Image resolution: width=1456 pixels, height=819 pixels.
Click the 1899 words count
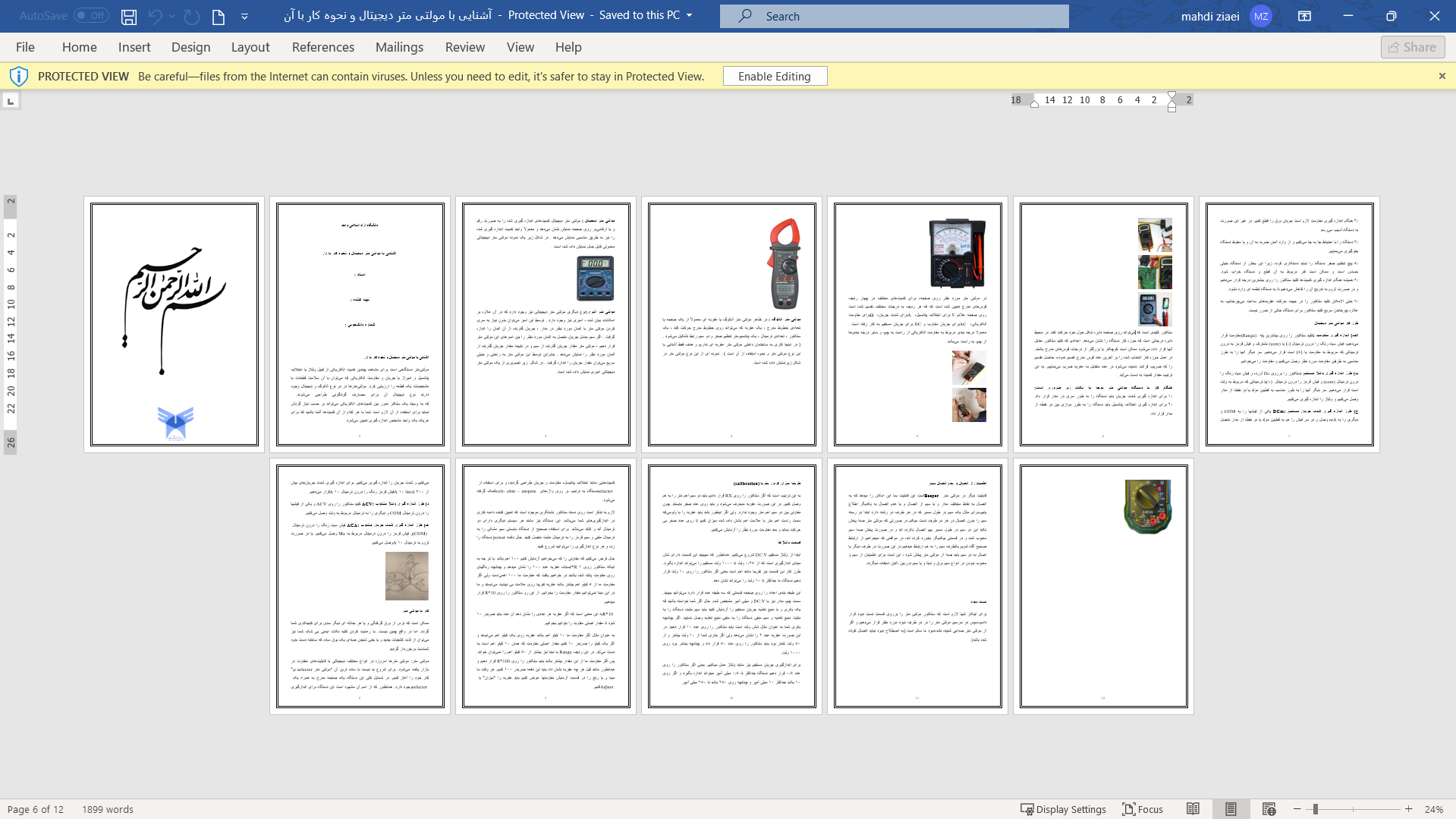pos(108,809)
